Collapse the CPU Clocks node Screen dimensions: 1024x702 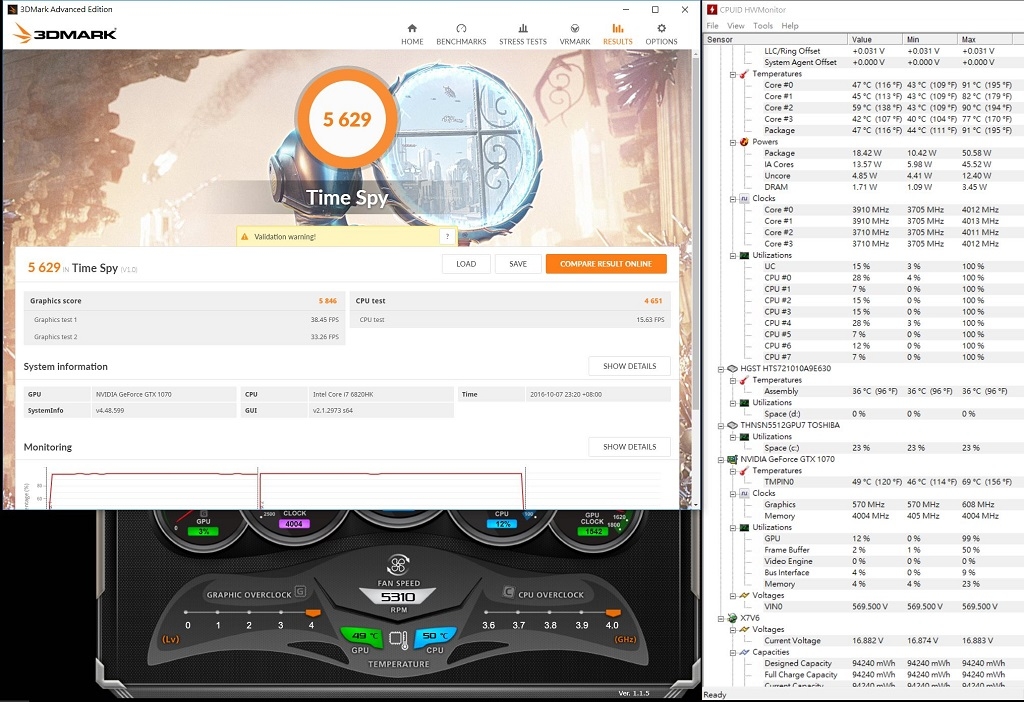pos(733,199)
